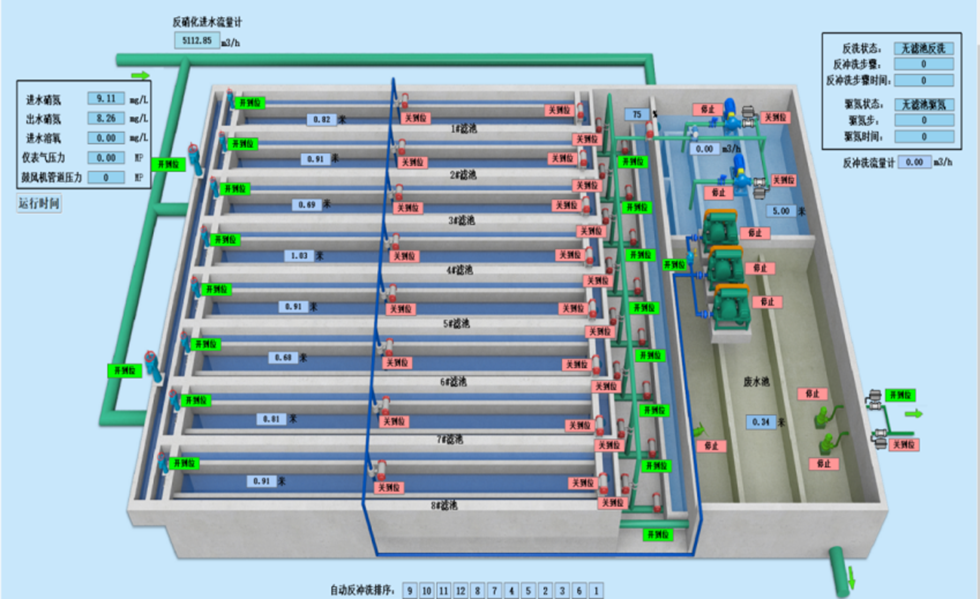Click the 进水溶氧 value field
Image resolution: width=980 pixels, height=599 pixels.
point(106,138)
